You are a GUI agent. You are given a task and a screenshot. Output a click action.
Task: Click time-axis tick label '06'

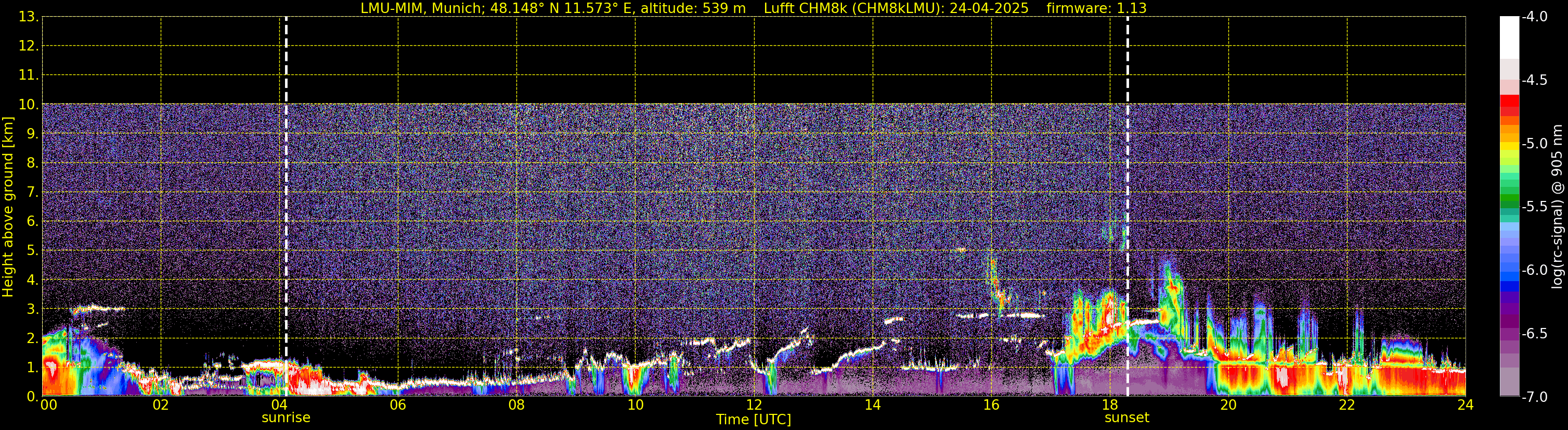pyautogui.click(x=398, y=405)
